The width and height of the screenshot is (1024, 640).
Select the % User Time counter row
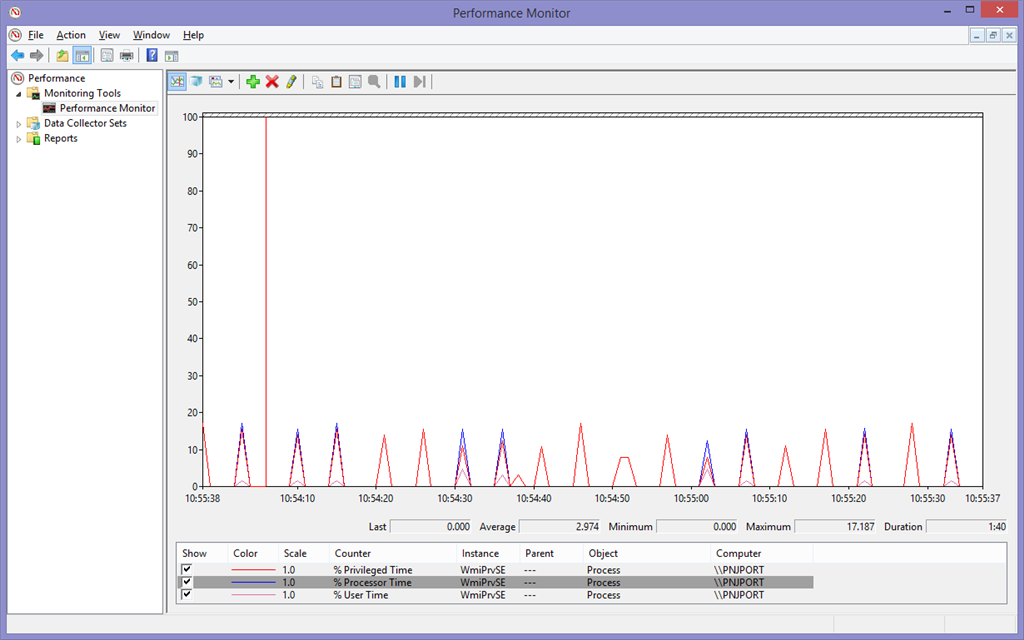496,595
